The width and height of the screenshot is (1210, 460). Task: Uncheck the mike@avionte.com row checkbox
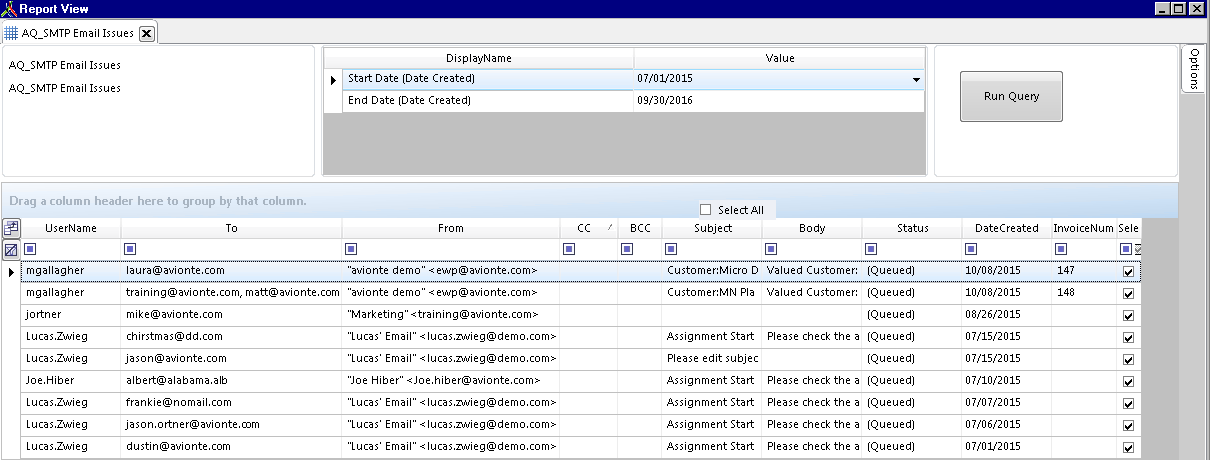[x=1128, y=316]
